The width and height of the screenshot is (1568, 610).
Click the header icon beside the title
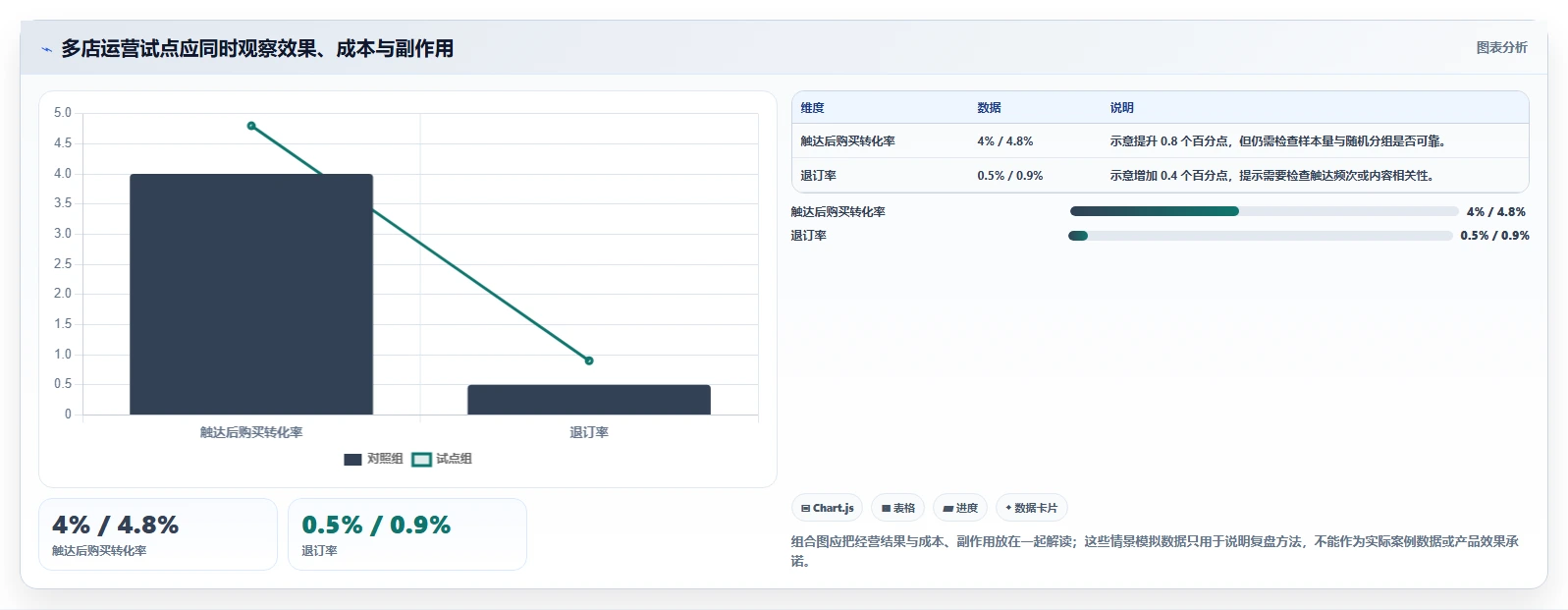tap(46, 49)
